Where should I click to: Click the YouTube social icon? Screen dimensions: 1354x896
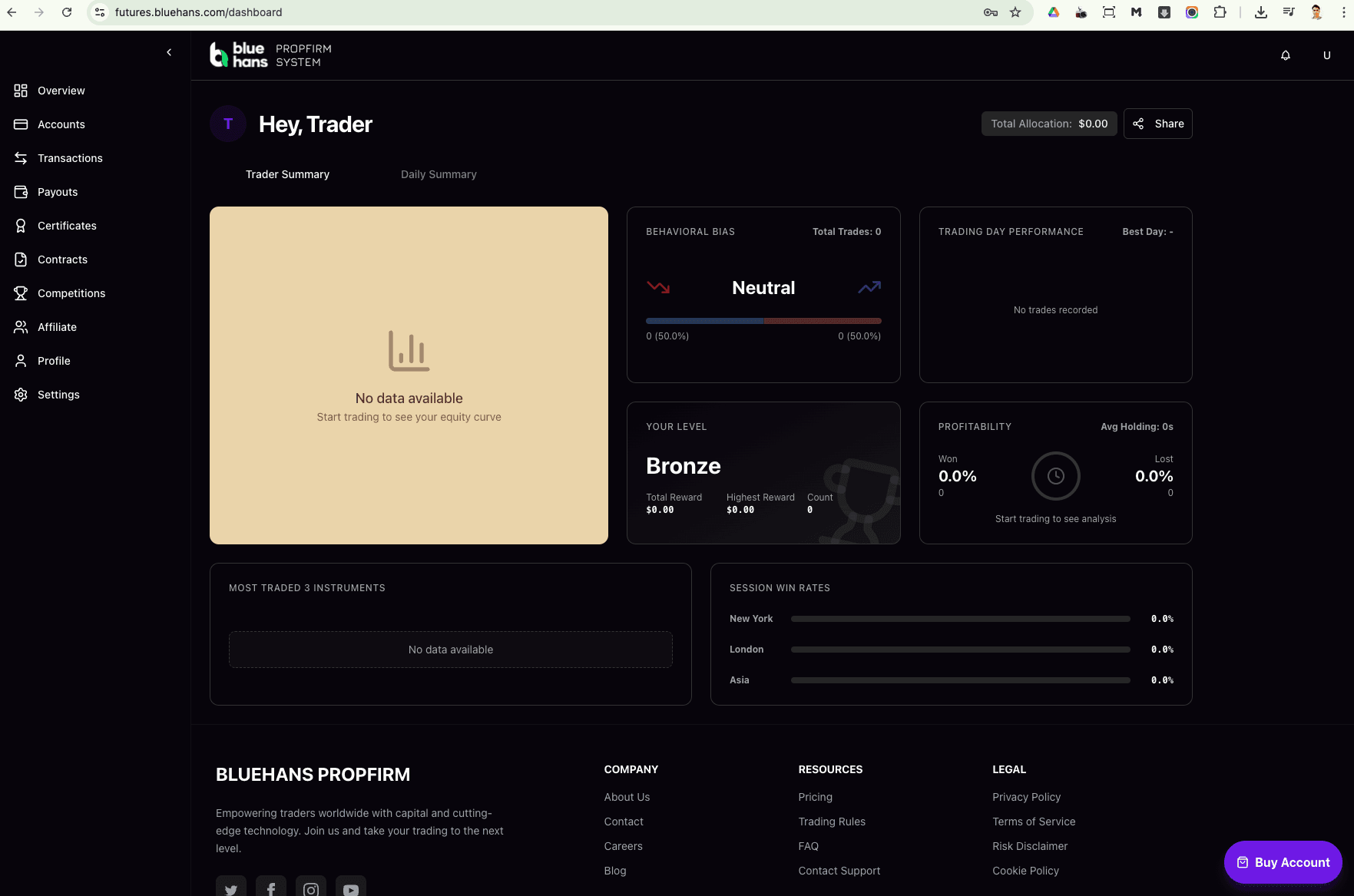pyautogui.click(x=350, y=888)
